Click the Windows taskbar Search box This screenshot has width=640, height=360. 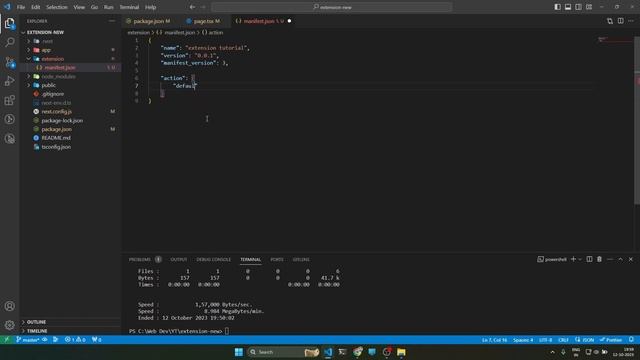283,352
